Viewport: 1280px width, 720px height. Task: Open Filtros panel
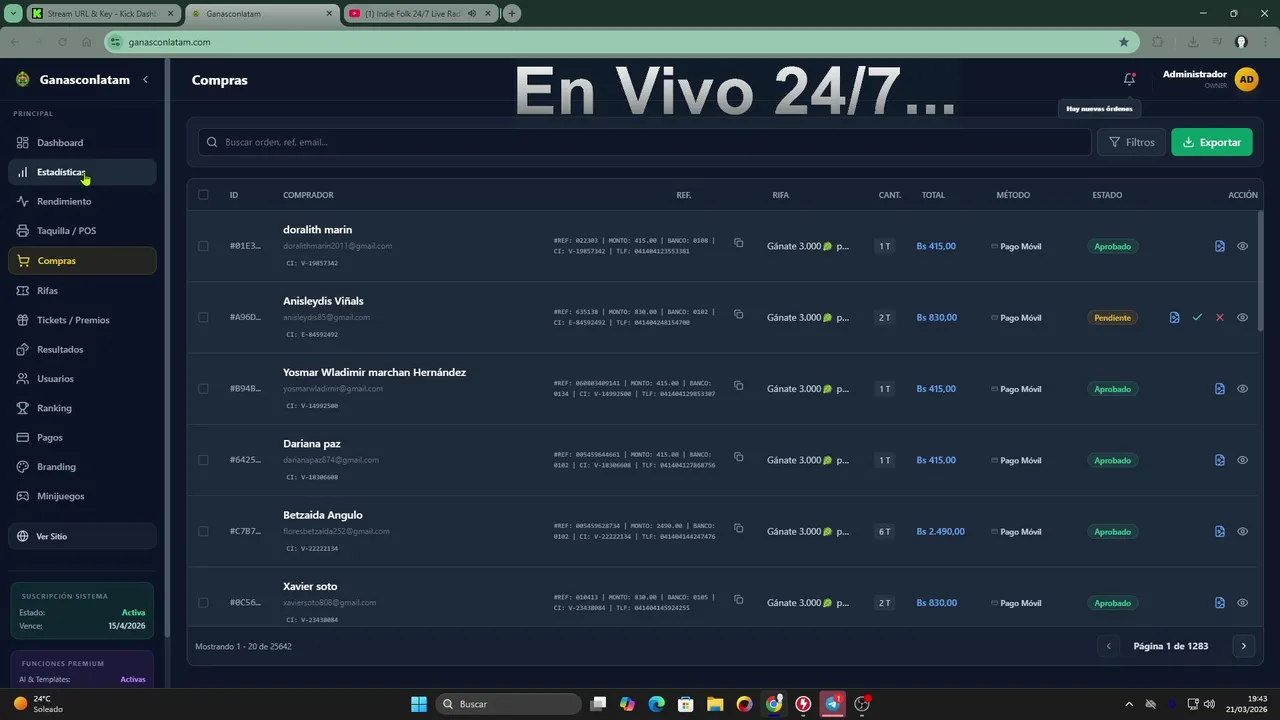(1132, 142)
